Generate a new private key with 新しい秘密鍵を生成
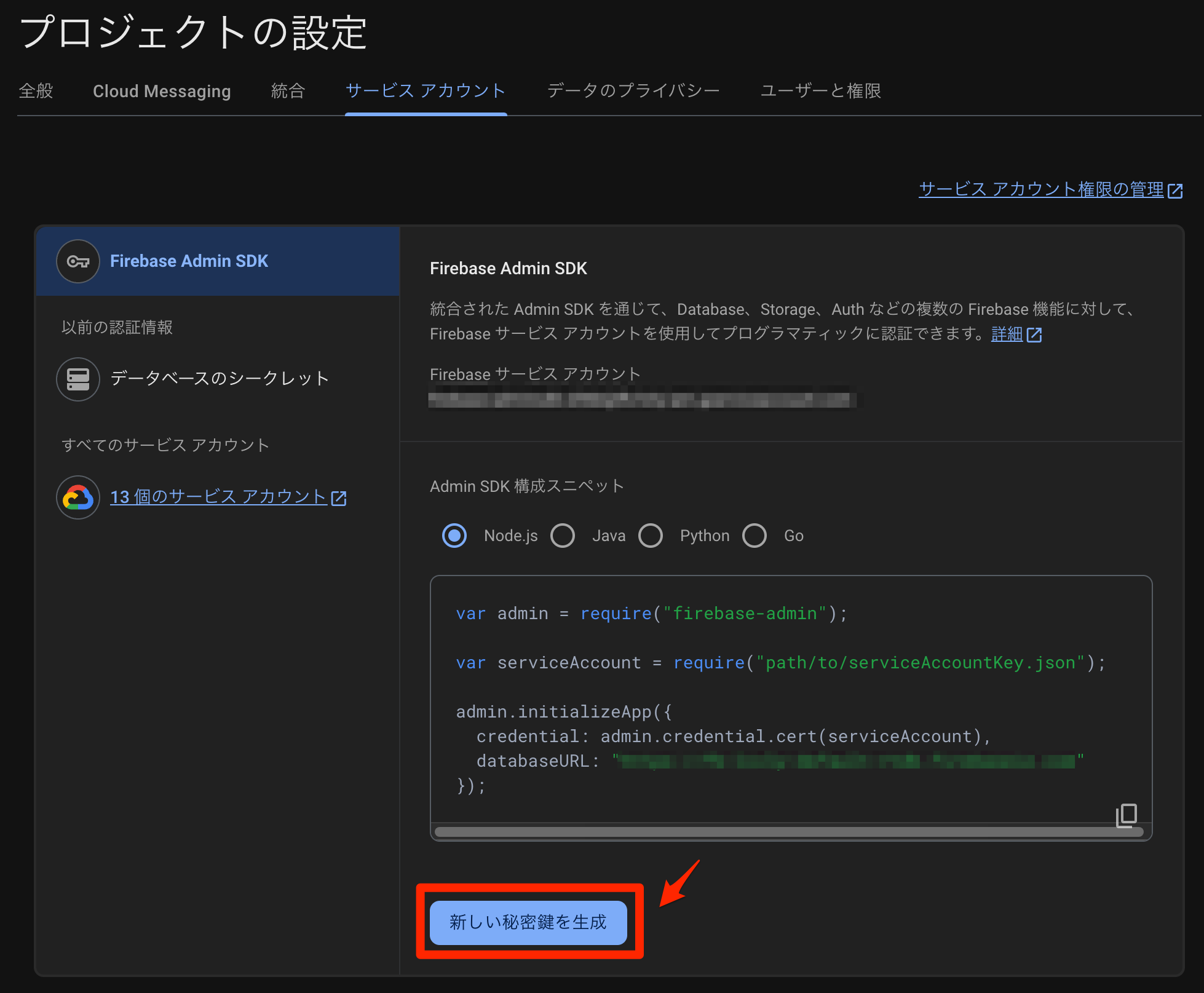The width and height of the screenshot is (1204, 993). tap(528, 922)
